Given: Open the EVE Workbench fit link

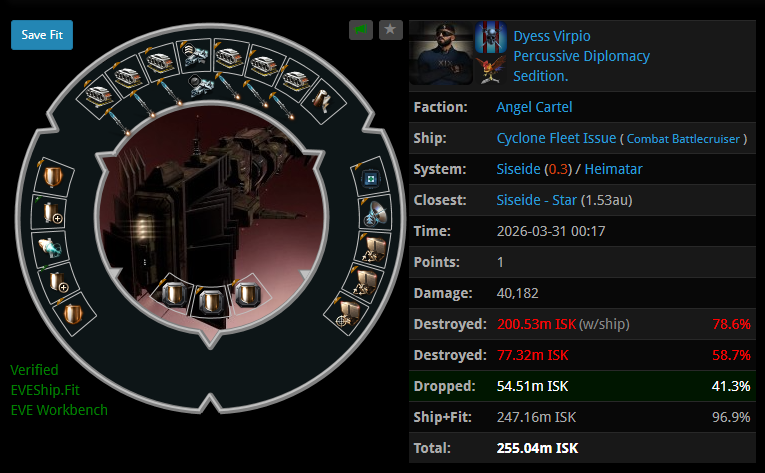Looking at the screenshot, I should pyautogui.click(x=59, y=410).
